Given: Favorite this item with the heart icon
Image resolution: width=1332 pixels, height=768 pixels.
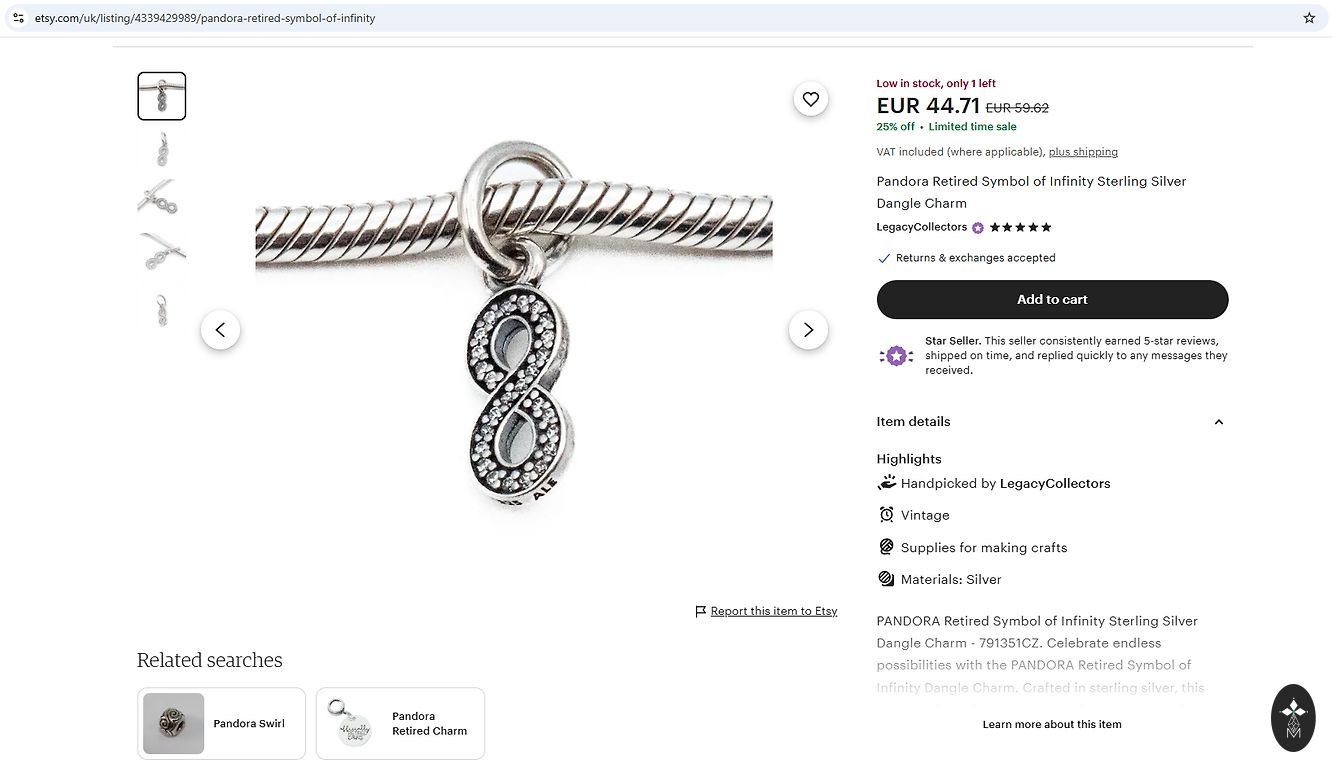Looking at the screenshot, I should [811, 99].
